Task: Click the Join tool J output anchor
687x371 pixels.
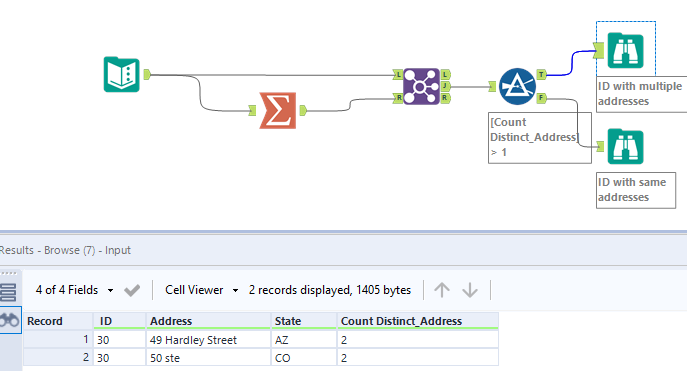Action: [445, 86]
